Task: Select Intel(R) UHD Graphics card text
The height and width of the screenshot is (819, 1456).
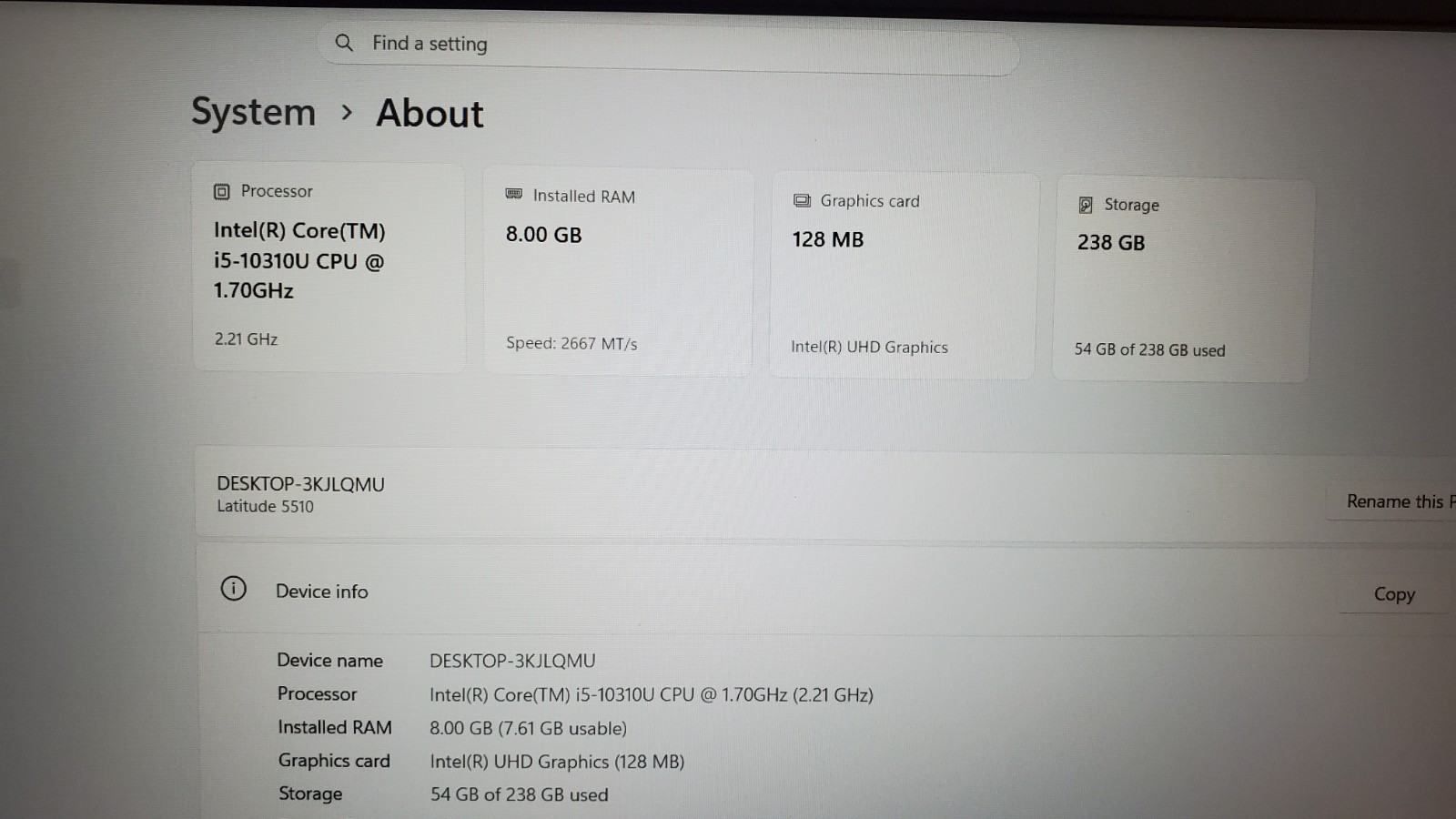Action: [869, 347]
